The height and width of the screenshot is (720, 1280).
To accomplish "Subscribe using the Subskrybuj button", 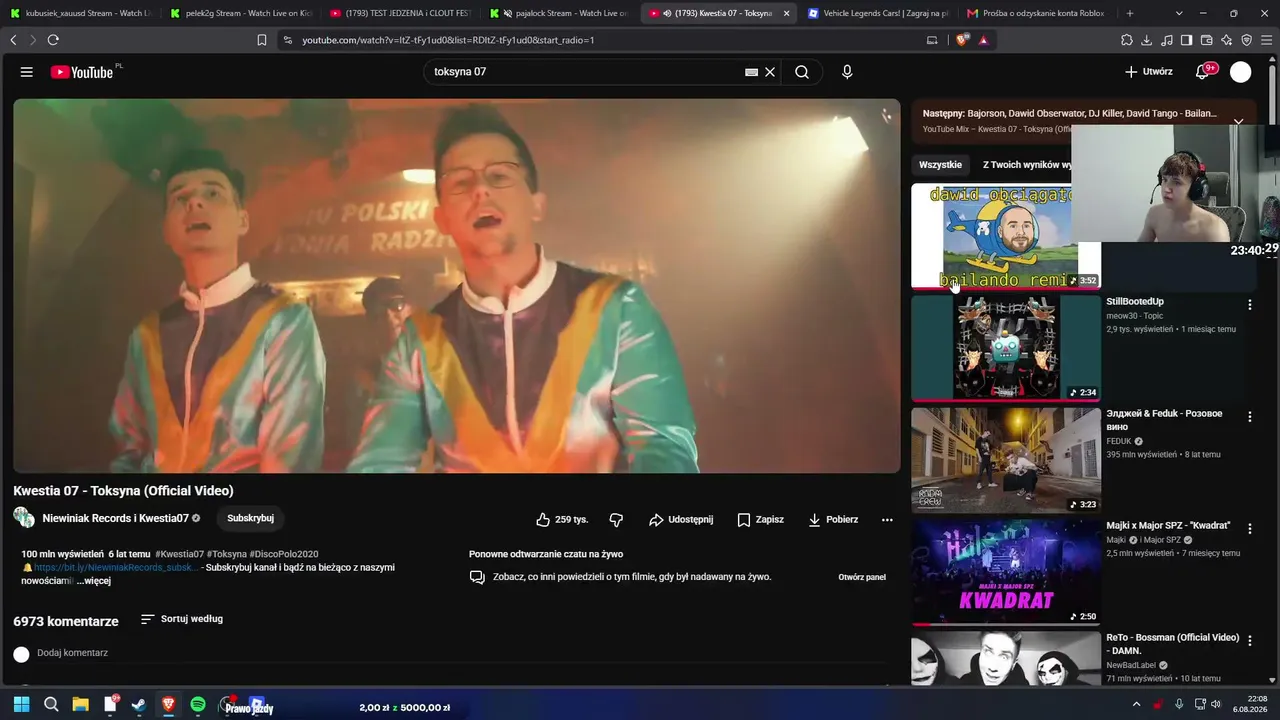I will click(250, 518).
